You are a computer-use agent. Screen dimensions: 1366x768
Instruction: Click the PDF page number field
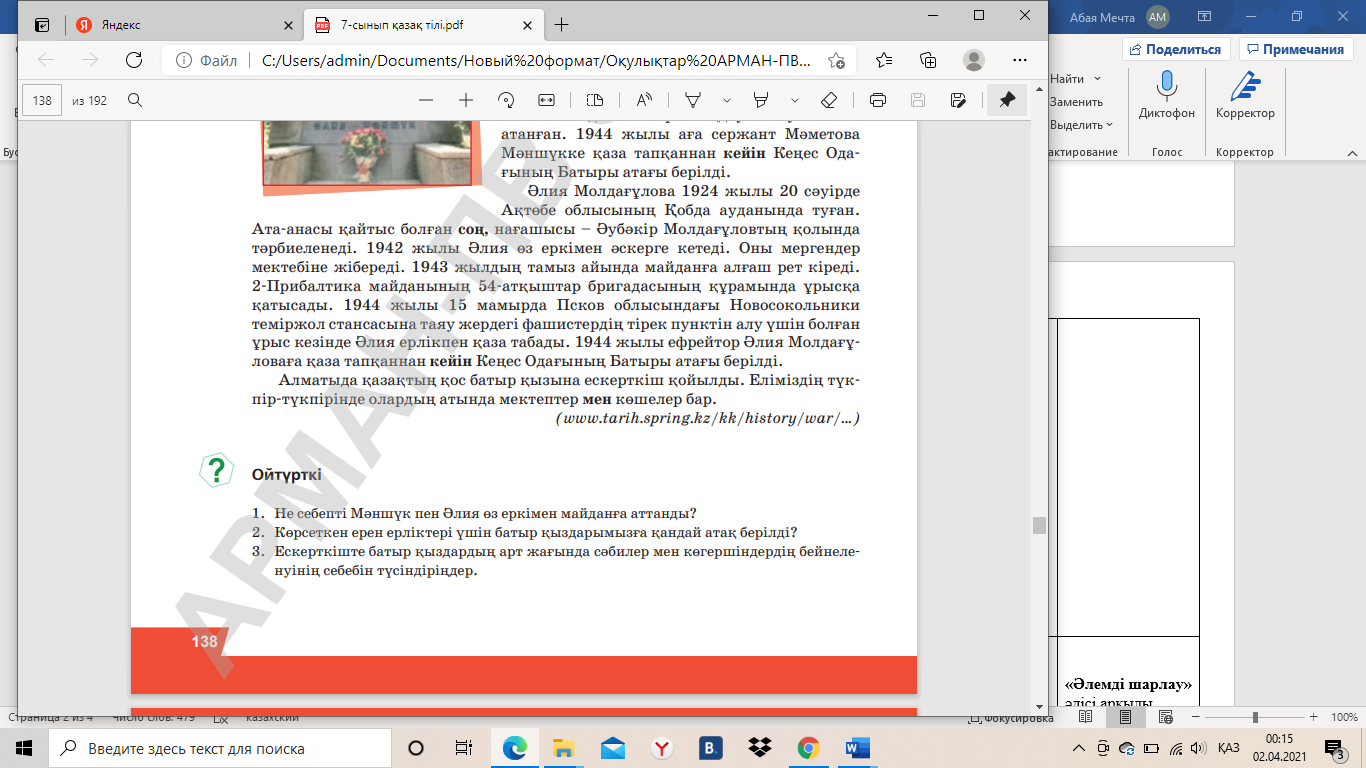(43, 100)
